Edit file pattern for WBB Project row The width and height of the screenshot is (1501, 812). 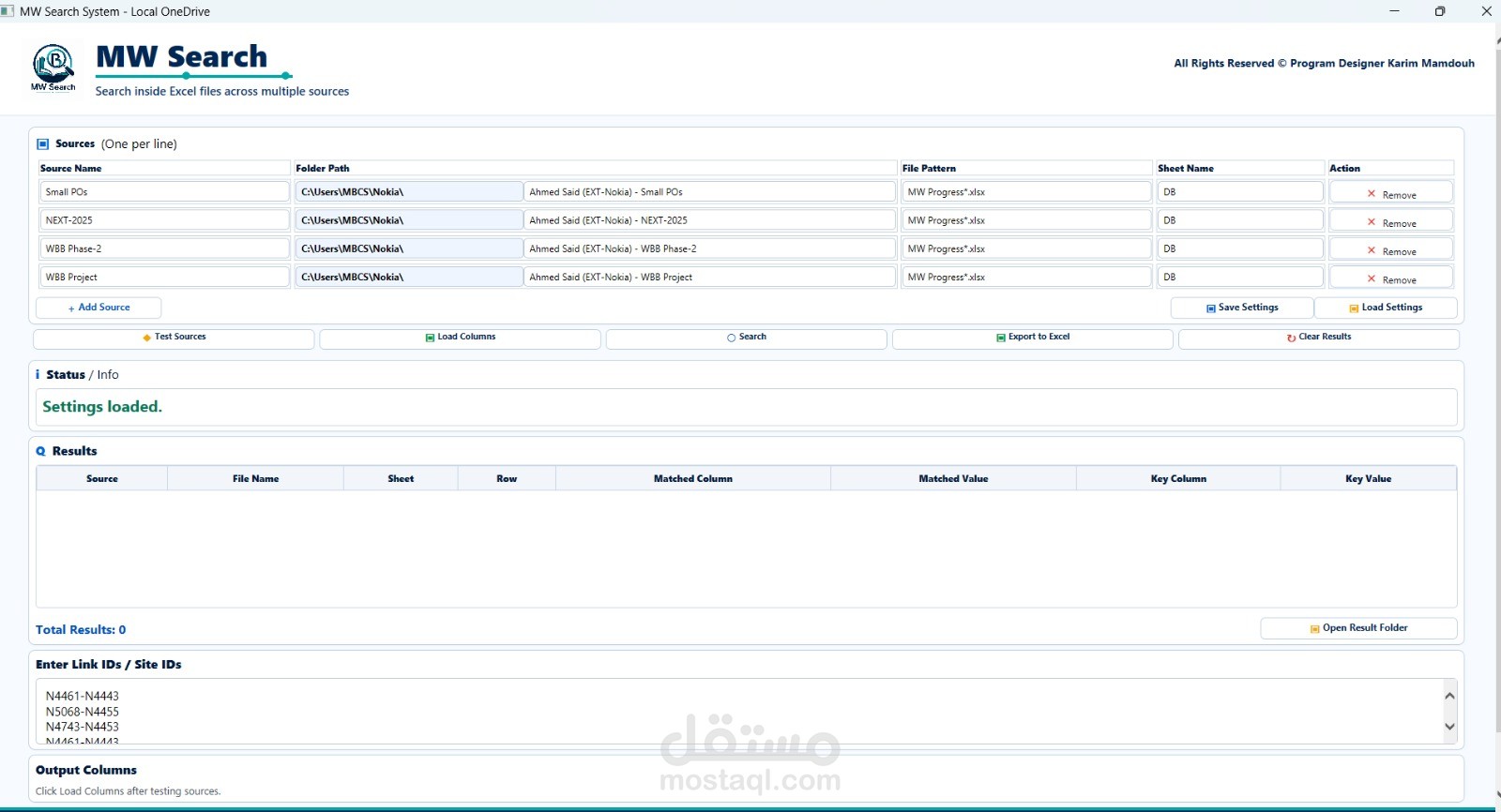pos(1026,278)
